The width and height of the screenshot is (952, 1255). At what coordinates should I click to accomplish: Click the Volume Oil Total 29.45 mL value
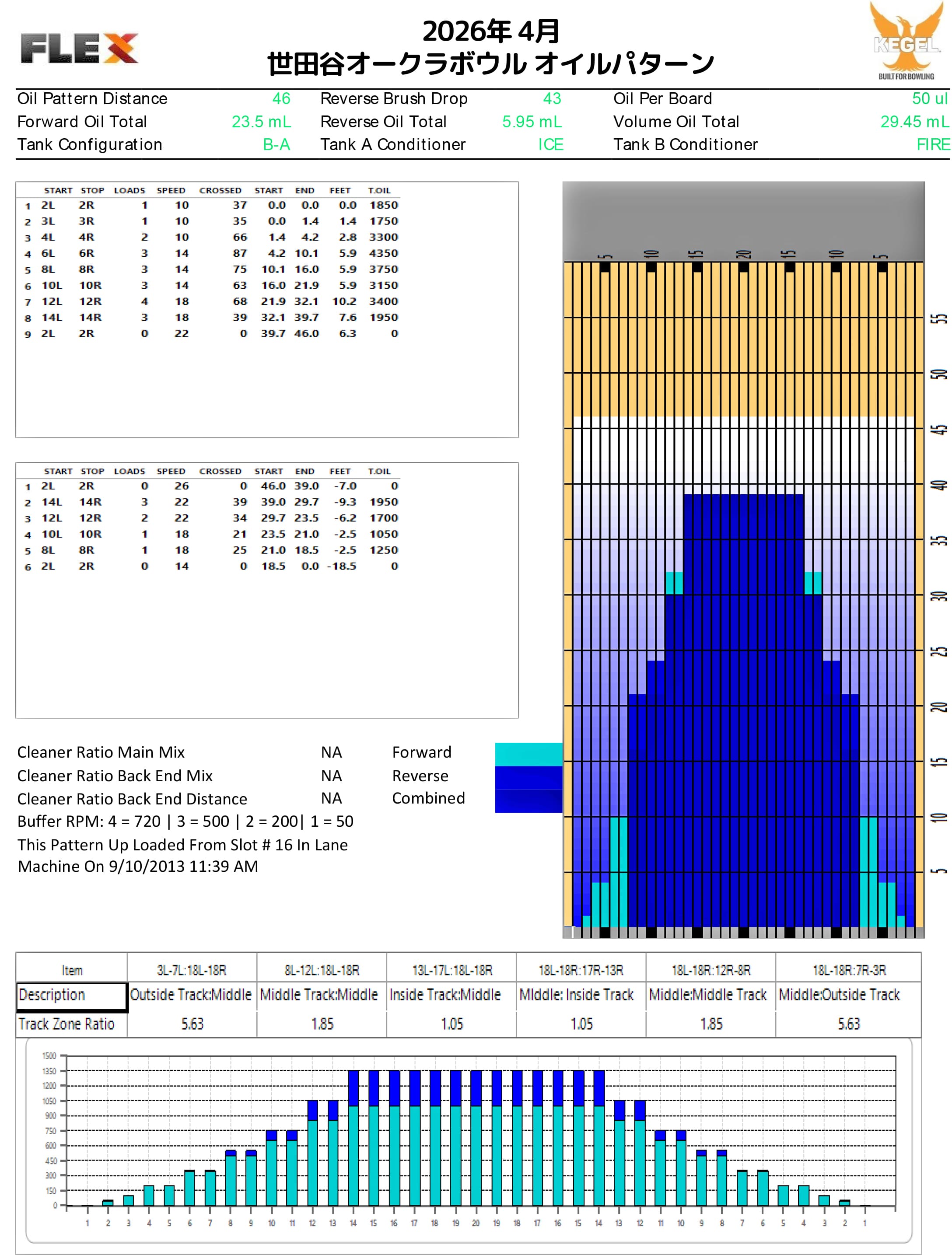tap(914, 122)
